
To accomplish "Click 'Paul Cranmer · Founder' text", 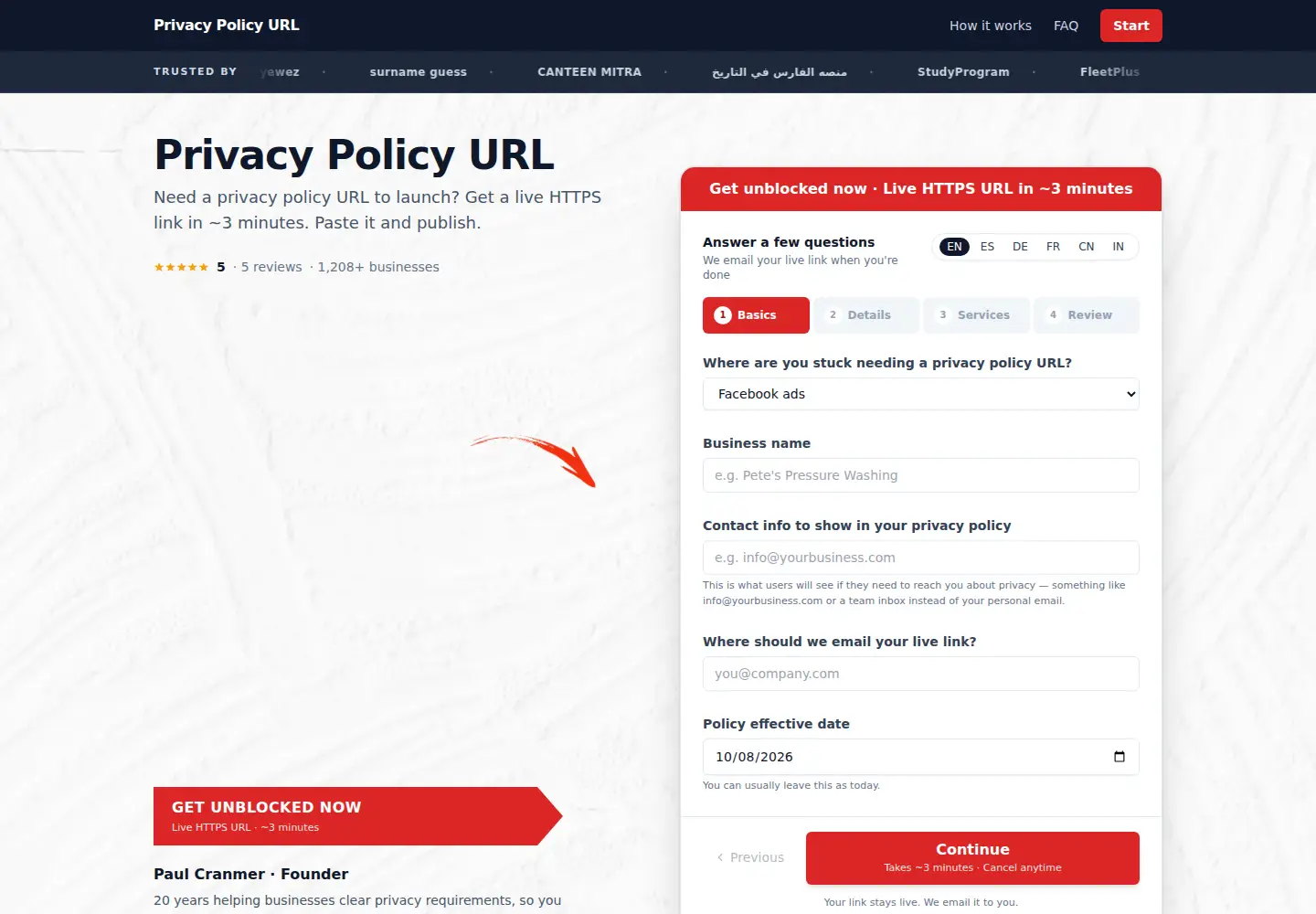I will pyautogui.click(x=251, y=874).
